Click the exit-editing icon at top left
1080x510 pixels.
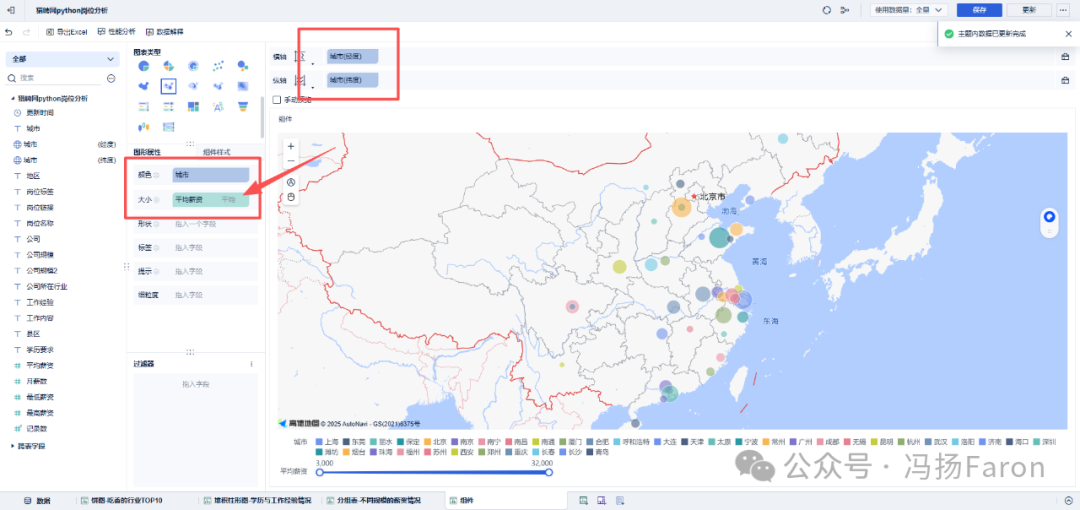click(x=11, y=10)
